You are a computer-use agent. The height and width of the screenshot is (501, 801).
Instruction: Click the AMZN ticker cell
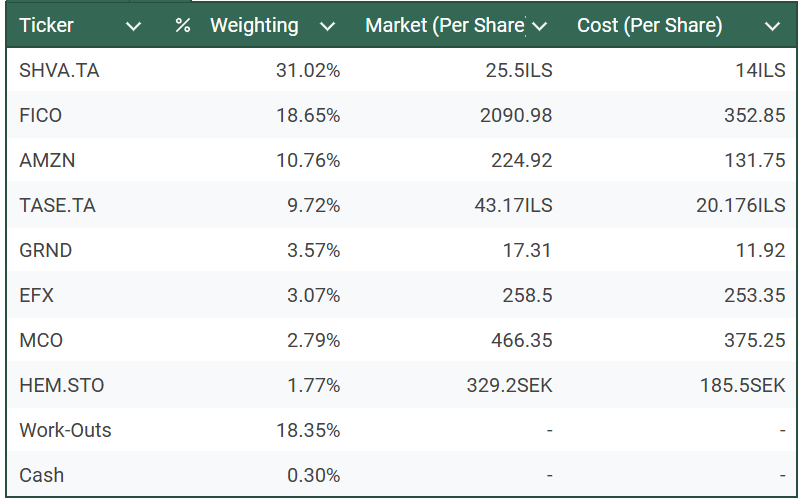[x=47, y=160]
